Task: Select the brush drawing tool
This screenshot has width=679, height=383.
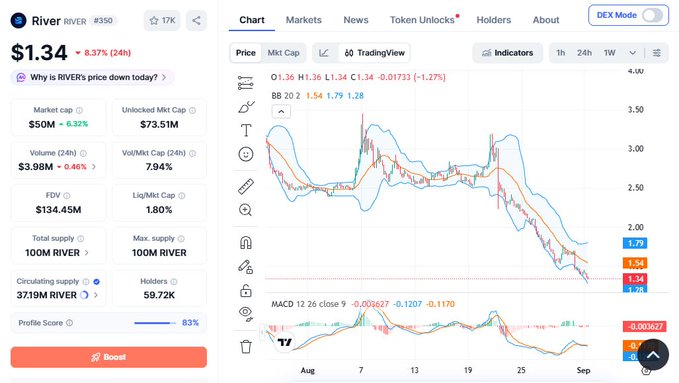Action: click(x=246, y=107)
